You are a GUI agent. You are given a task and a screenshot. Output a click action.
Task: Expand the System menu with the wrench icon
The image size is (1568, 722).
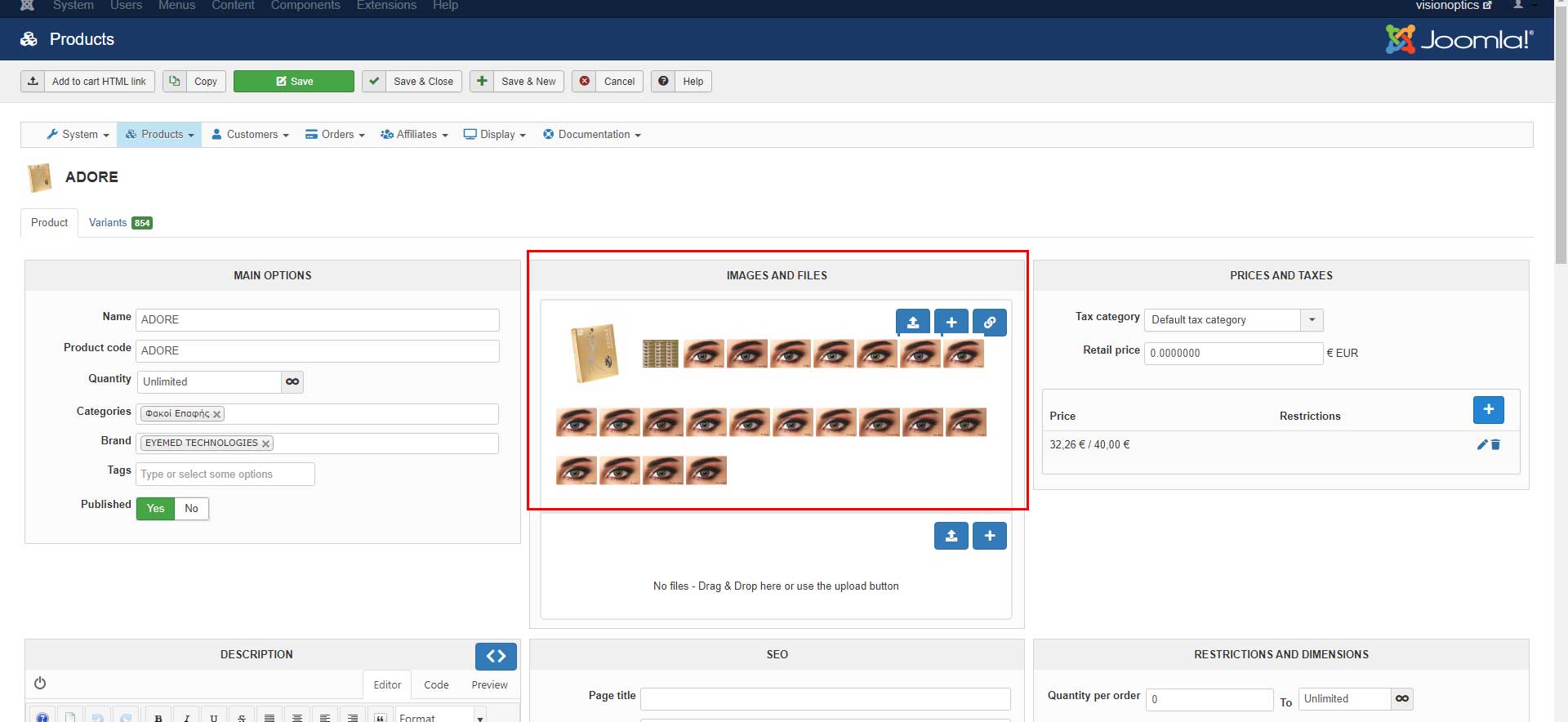78,135
